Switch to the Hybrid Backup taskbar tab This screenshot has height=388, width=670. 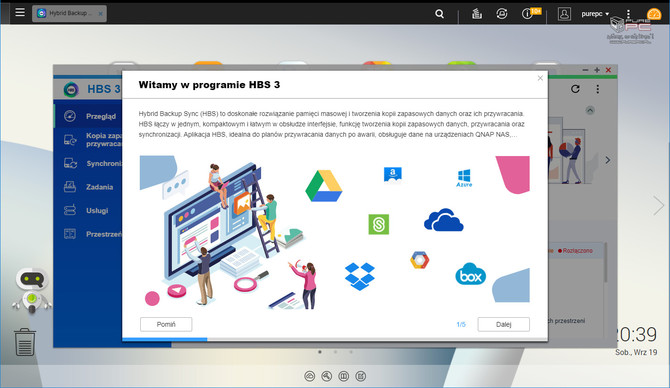point(69,13)
